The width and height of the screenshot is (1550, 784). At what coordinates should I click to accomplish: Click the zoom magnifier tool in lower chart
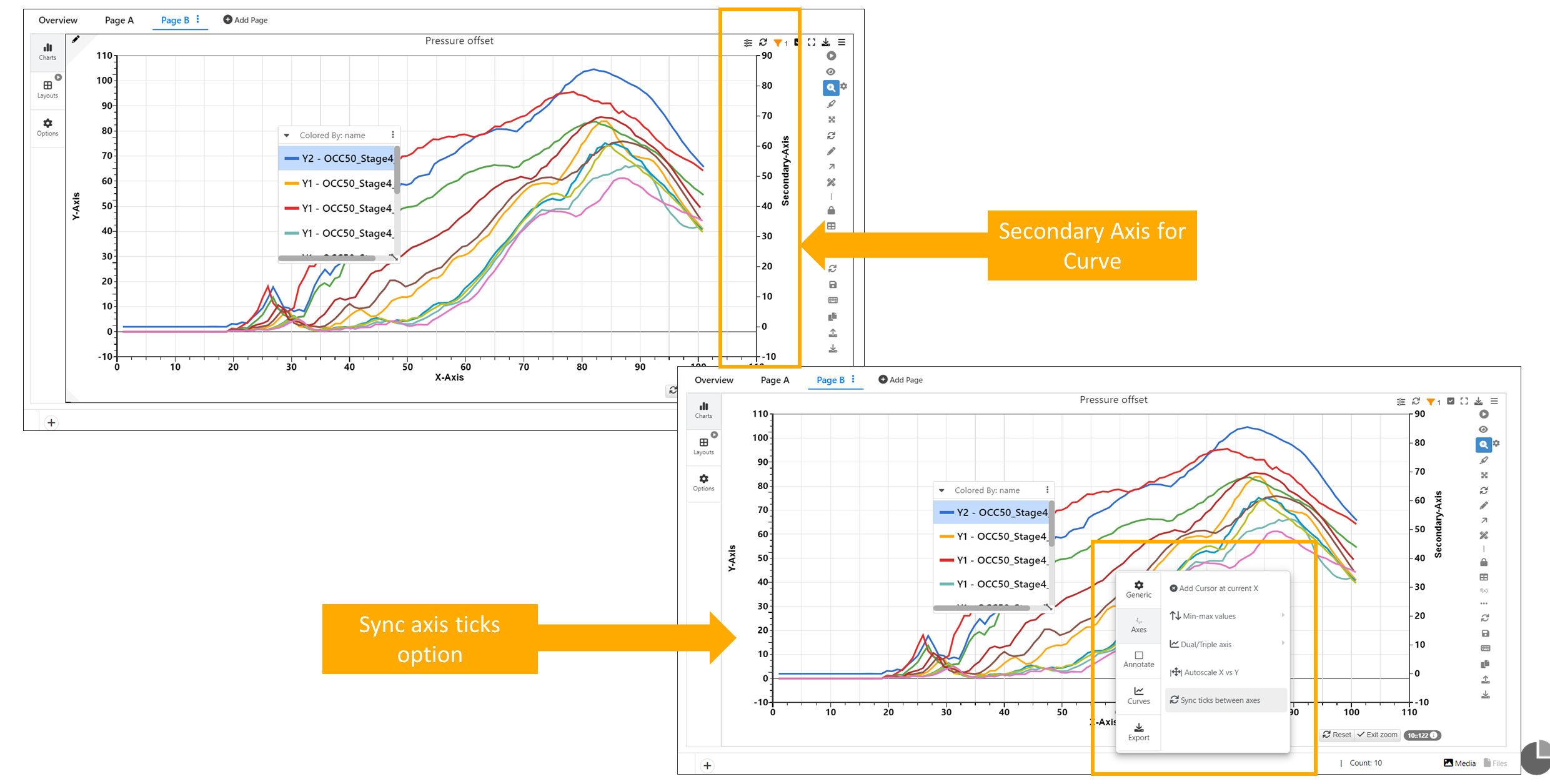tap(1483, 445)
